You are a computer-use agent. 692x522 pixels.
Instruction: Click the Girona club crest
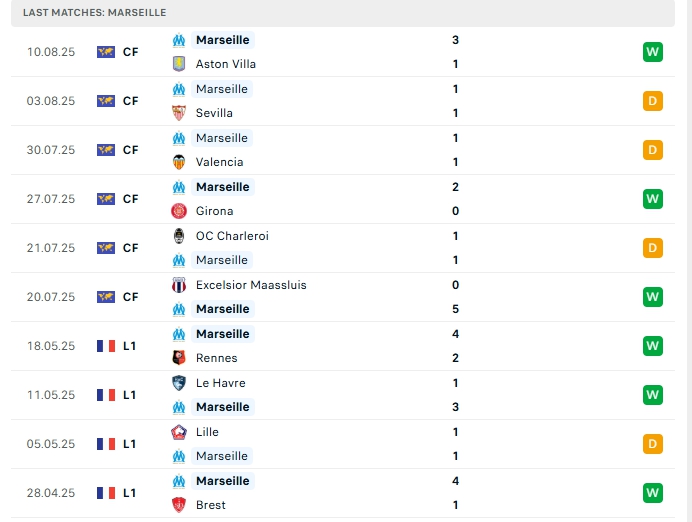[x=179, y=211]
